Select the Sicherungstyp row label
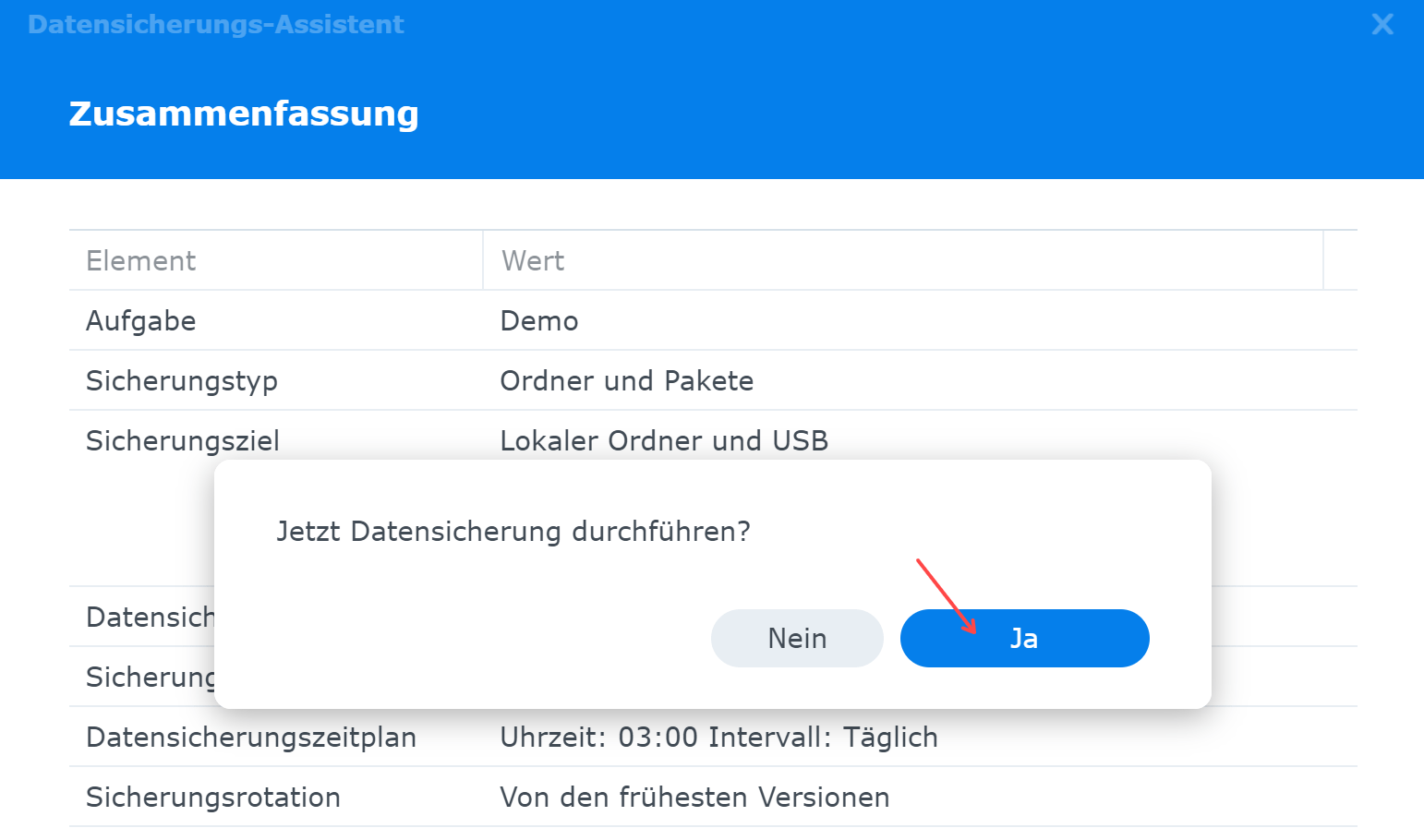This screenshot has height=840, width=1424. 182,381
